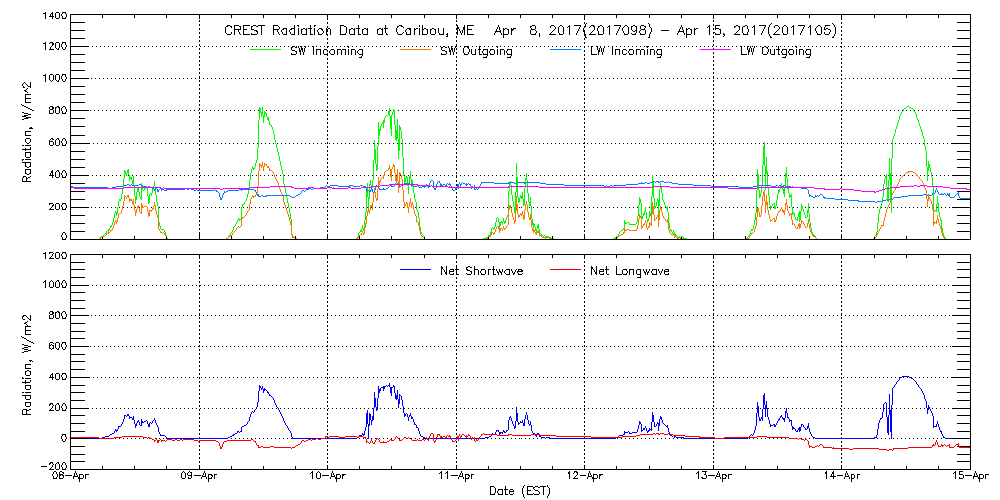Select the 13-Apr date tick label

713,477
